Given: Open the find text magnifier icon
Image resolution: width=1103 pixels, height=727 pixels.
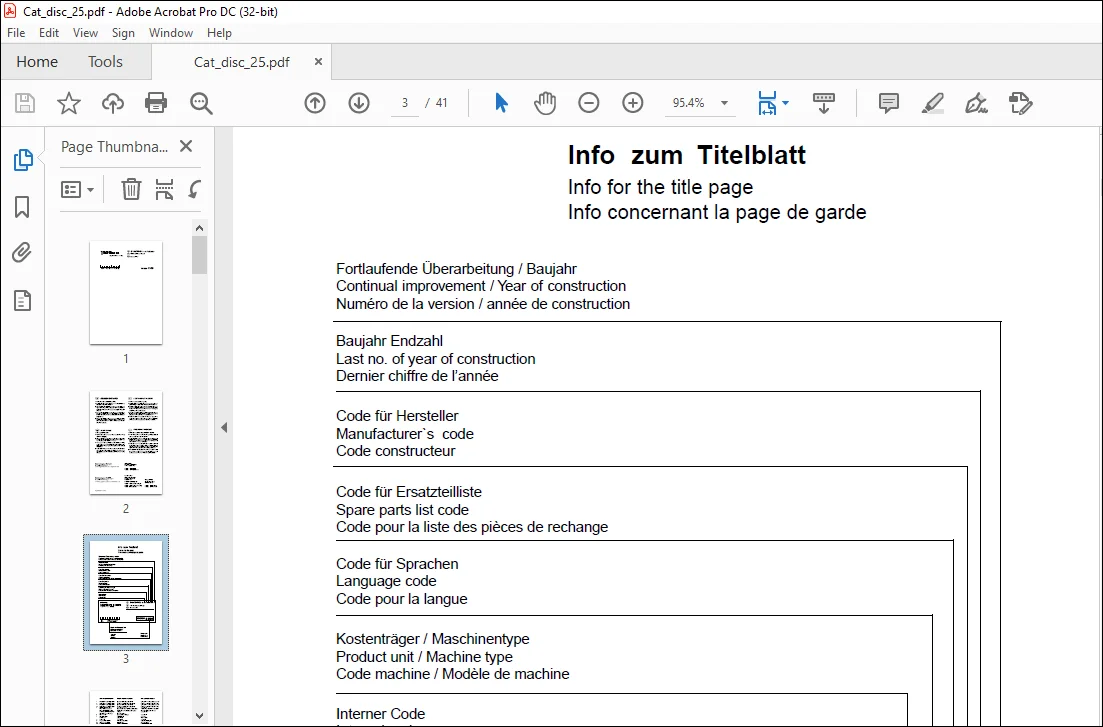Looking at the screenshot, I should pyautogui.click(x=201, y=103).
